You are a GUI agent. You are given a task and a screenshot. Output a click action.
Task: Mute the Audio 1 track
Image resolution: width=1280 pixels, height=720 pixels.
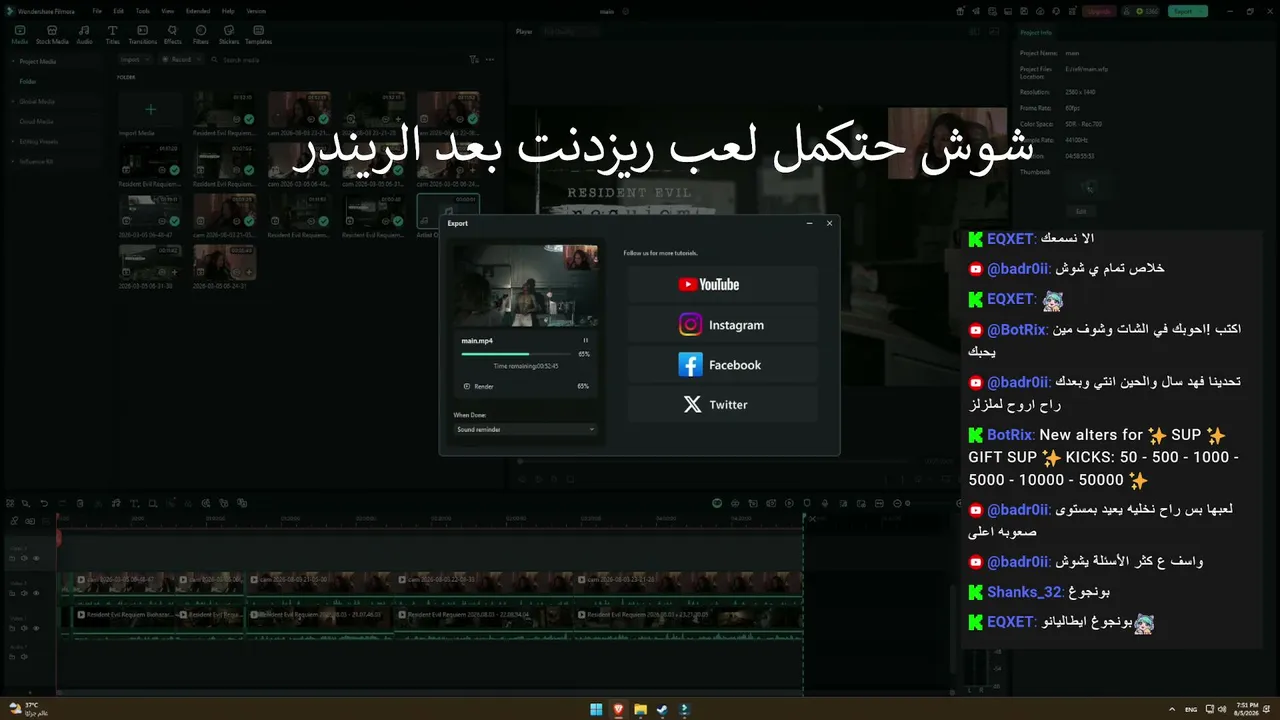pos(24,658)
